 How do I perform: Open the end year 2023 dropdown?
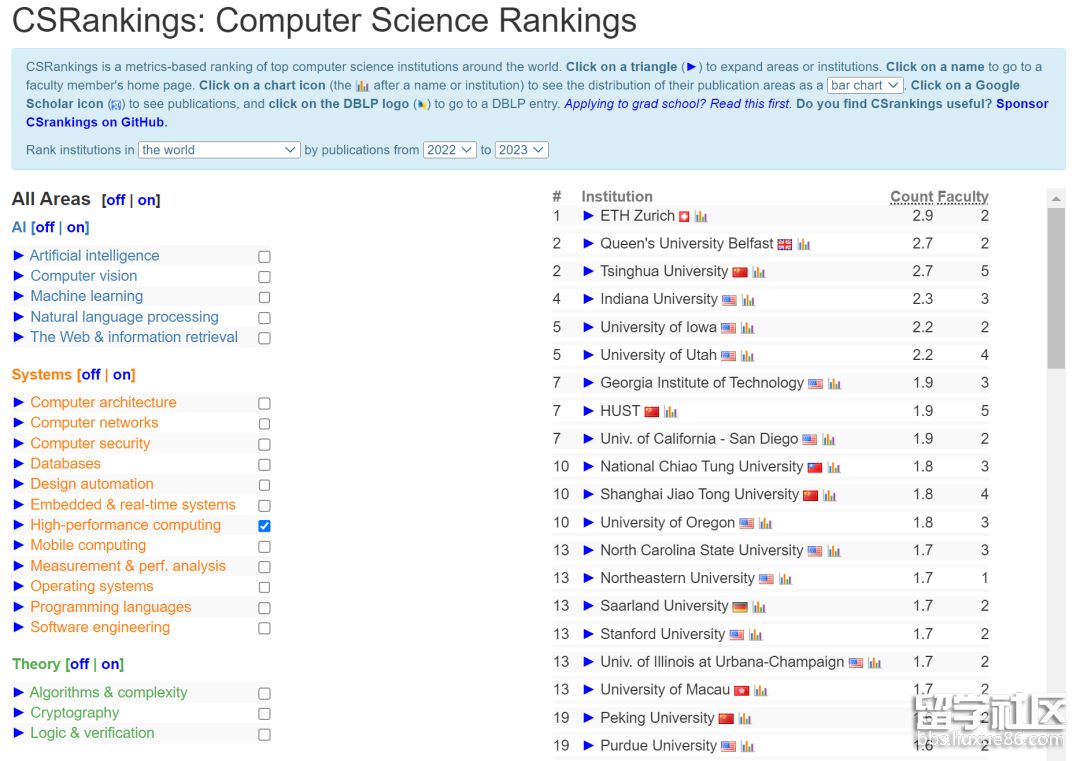(521, 149)
